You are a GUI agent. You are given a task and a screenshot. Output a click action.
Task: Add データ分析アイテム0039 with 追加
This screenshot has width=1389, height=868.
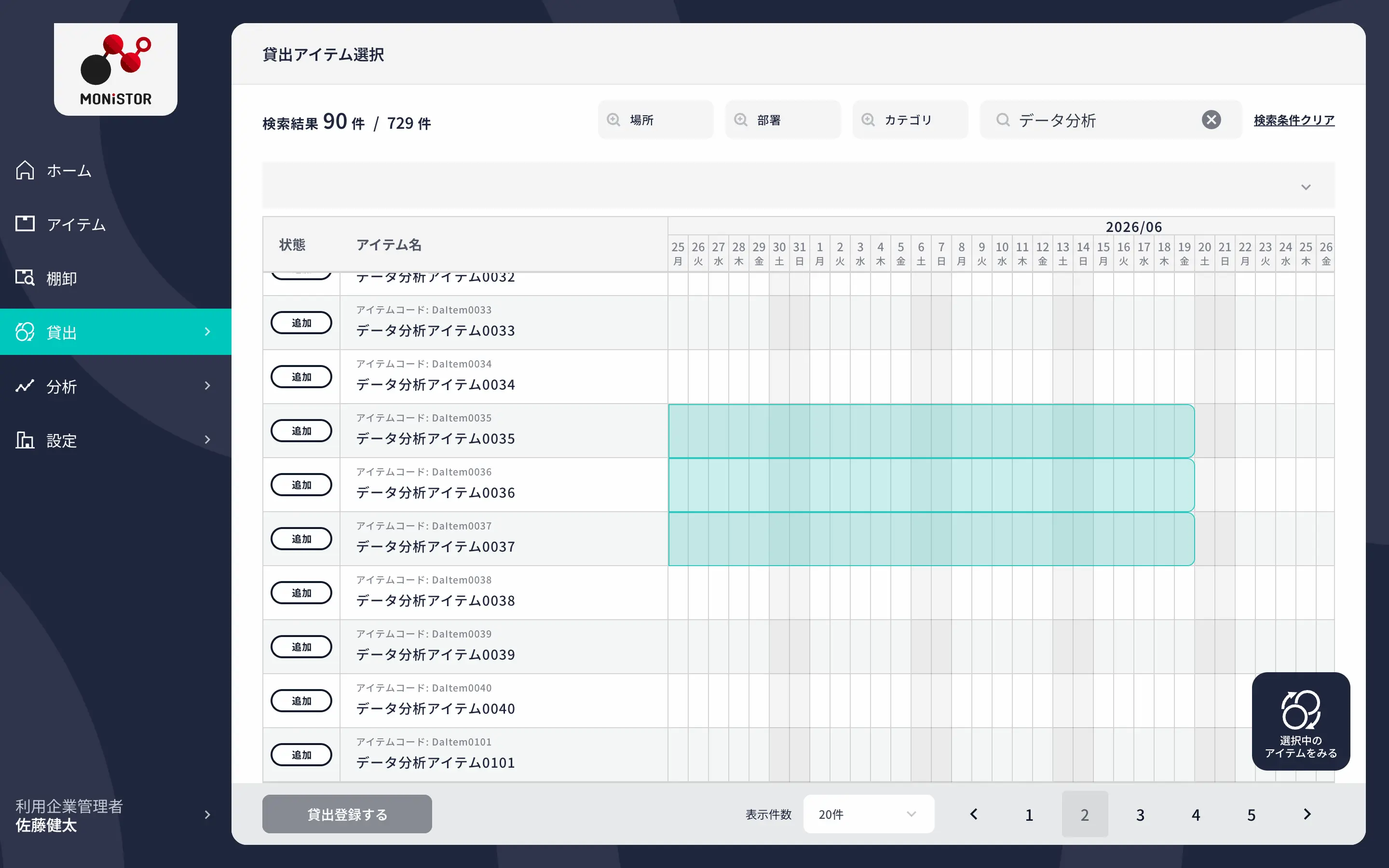pos(301,646)
